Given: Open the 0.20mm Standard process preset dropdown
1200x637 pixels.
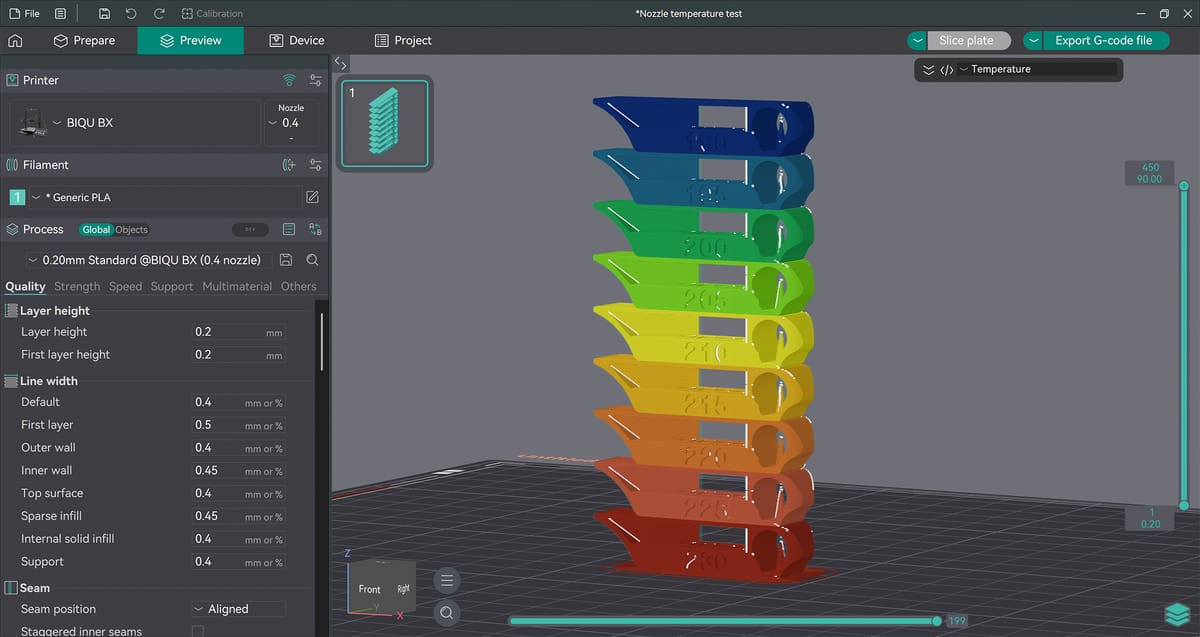Looking at the screenshot, I should pos(150,260).
